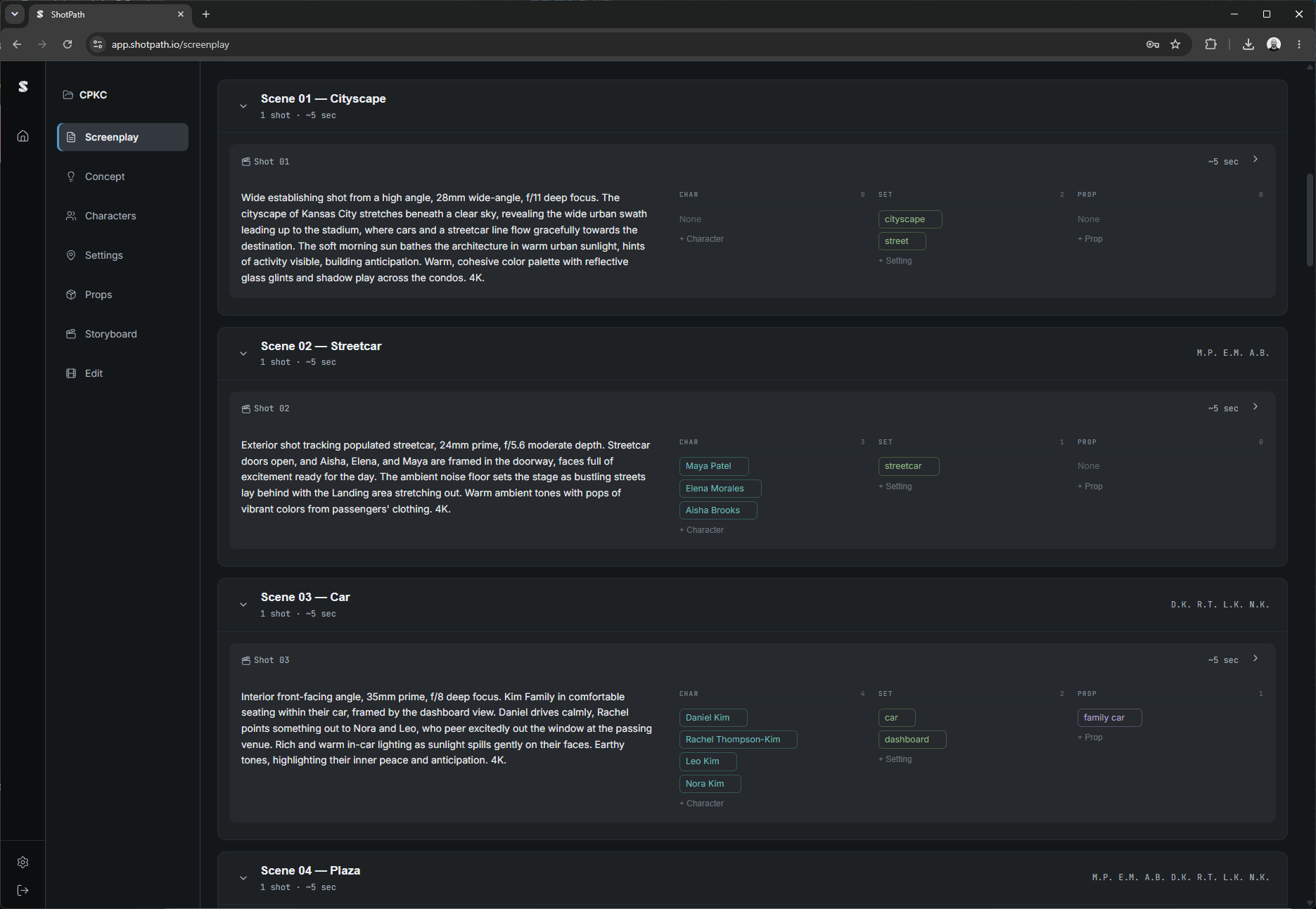Collapse Scene 02 — Streetcar
The width and height of the screenshot is (1316, 909).
[243, 354]
